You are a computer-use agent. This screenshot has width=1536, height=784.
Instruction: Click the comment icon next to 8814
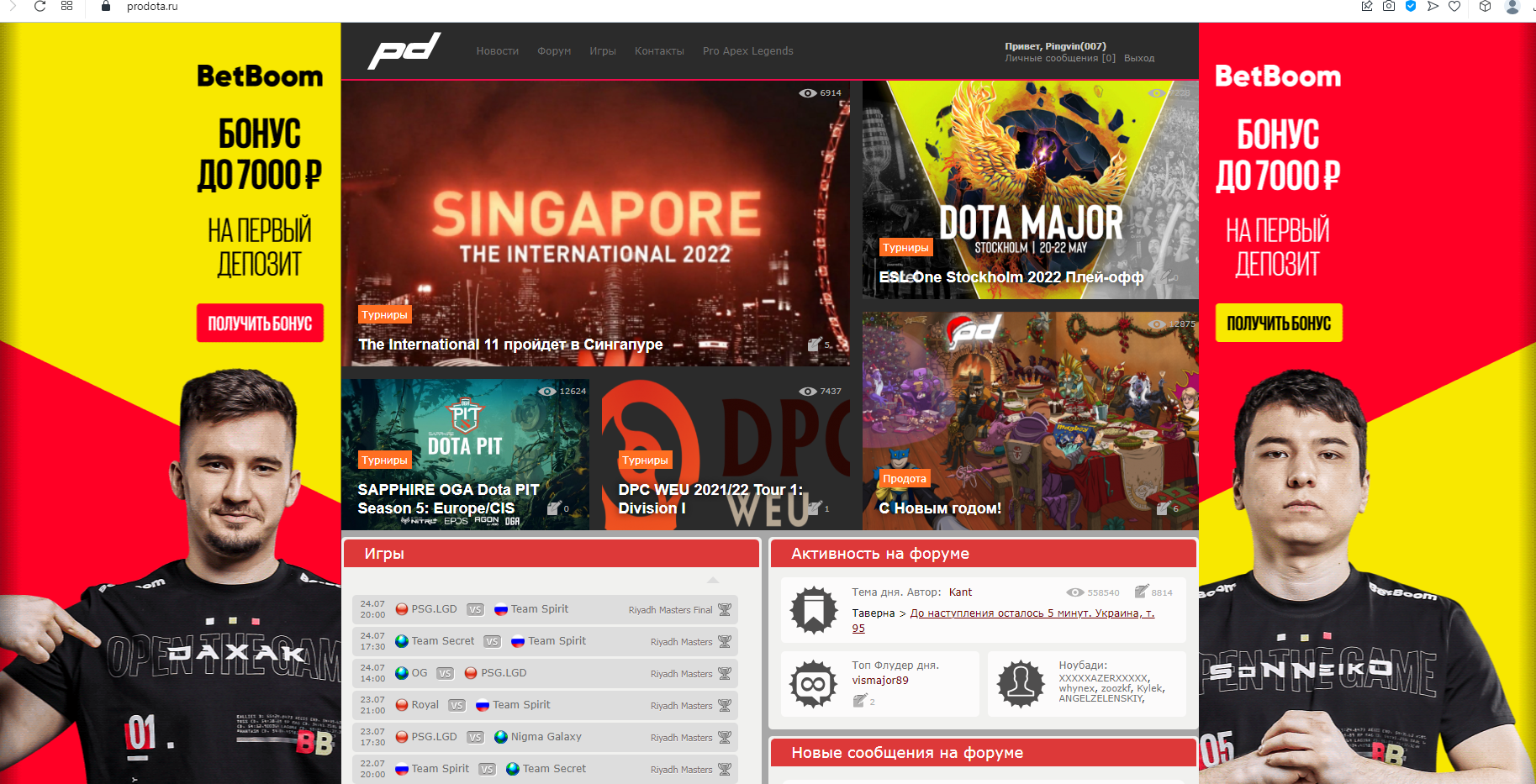pyautogui.click(x=1141, y=592)
